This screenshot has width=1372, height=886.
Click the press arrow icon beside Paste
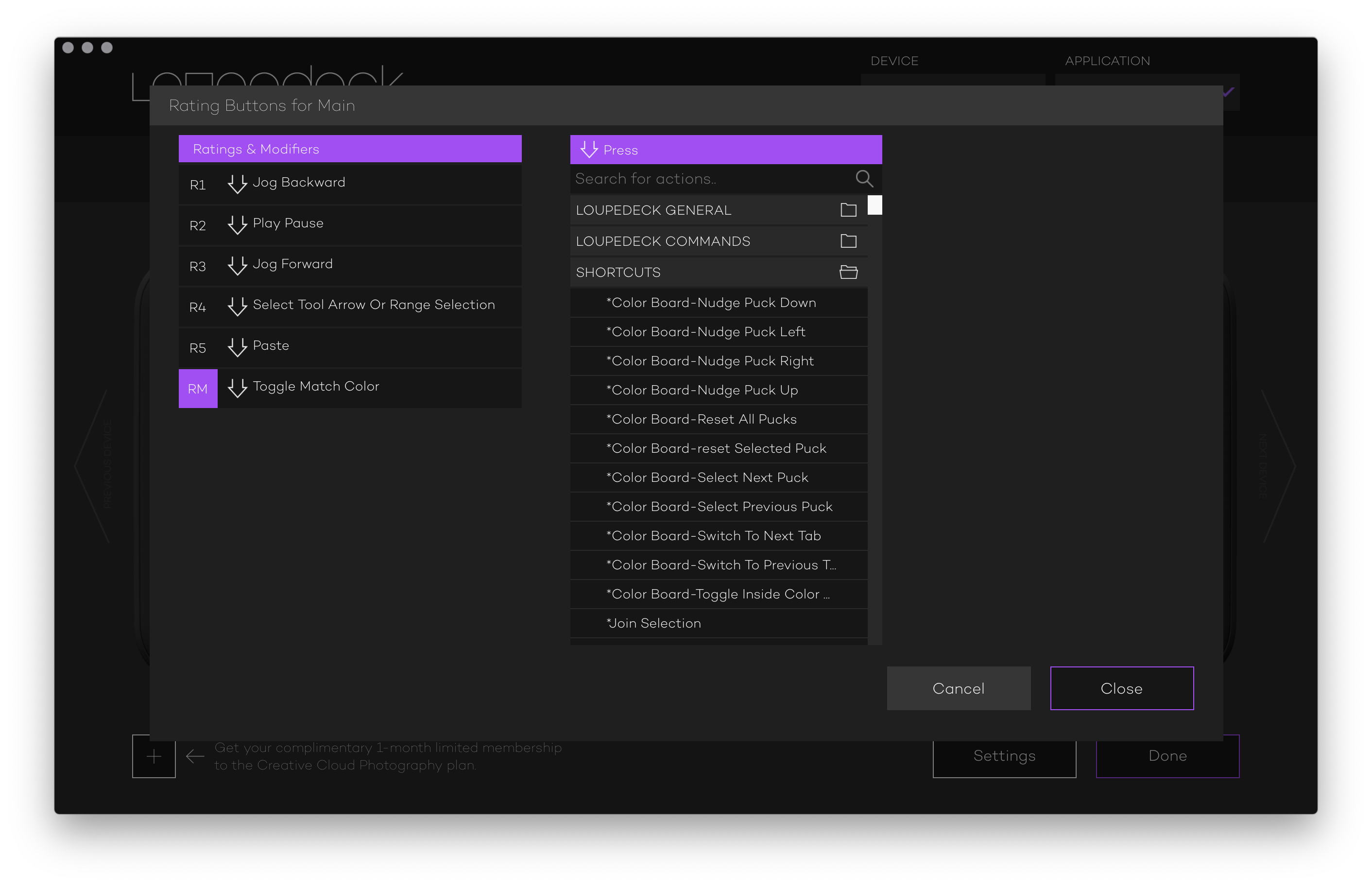click(237, 347)
